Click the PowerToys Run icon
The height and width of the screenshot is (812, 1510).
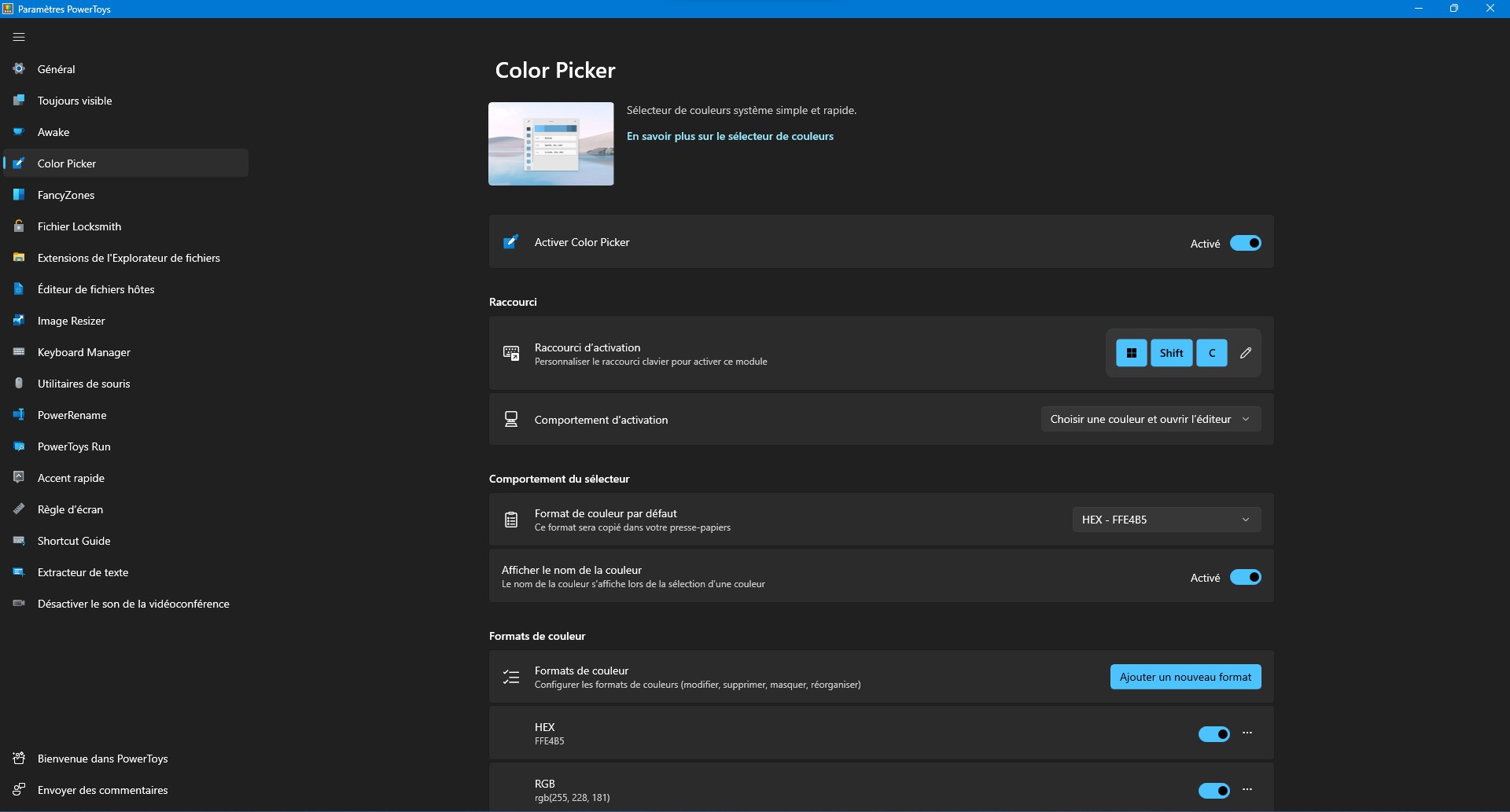[x=19, y=446]
